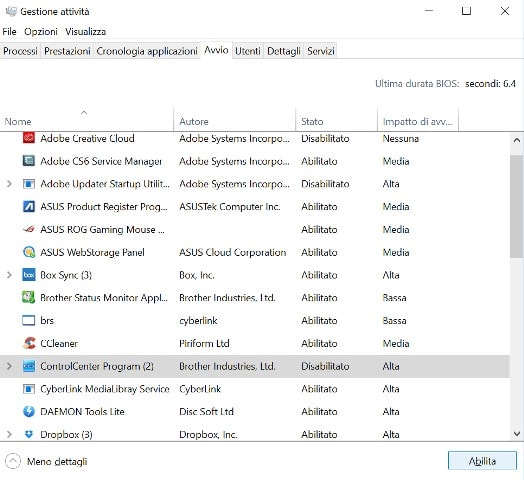Click the ASUS WebStorage Panel icon
This screenshot has height=480, width=524.
point(29,252)
